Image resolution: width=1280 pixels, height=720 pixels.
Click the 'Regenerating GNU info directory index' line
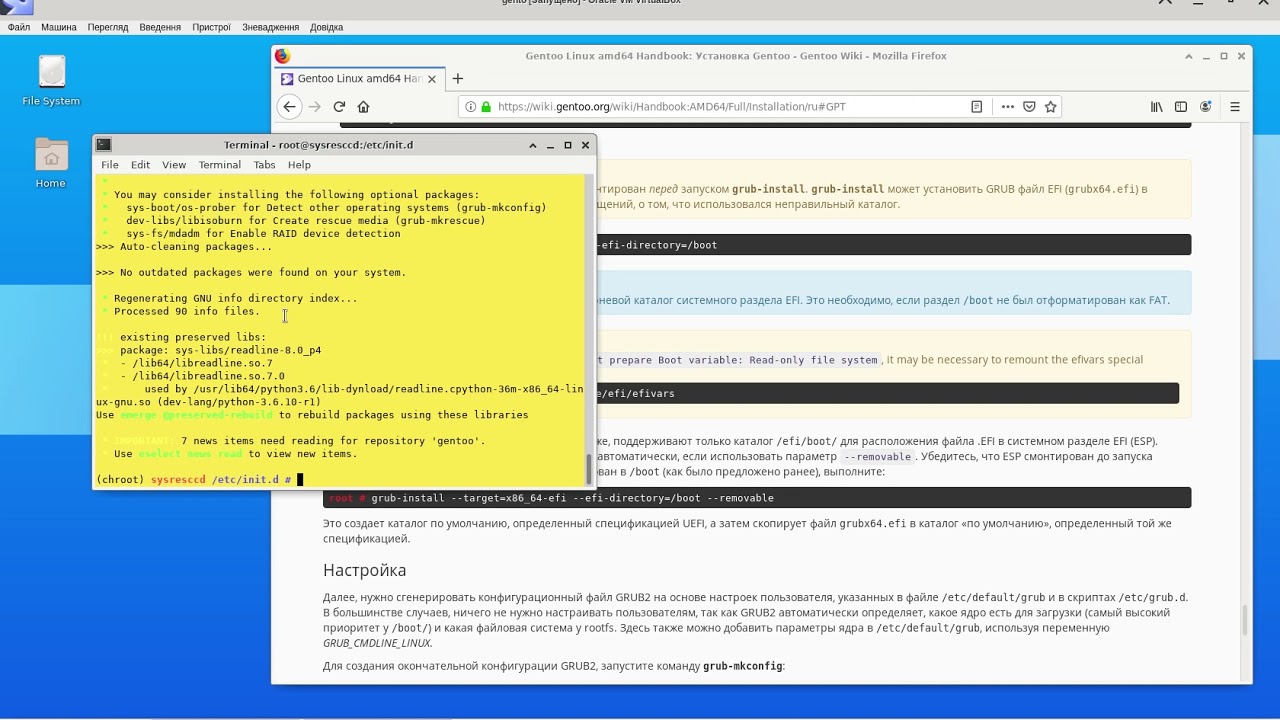235,299
